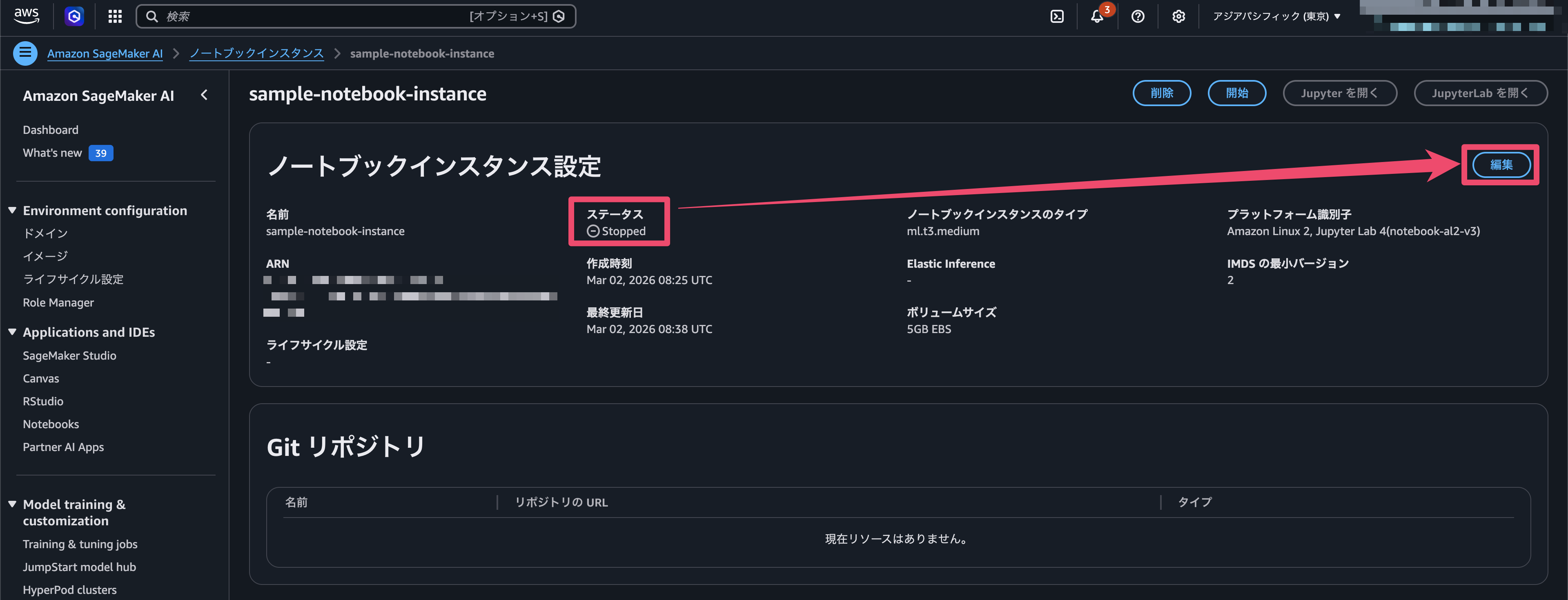Screen dimensions: 1568x600
Task: Open the AWS CloudShell terminal icon
Action: click(x=1057, y=16)
